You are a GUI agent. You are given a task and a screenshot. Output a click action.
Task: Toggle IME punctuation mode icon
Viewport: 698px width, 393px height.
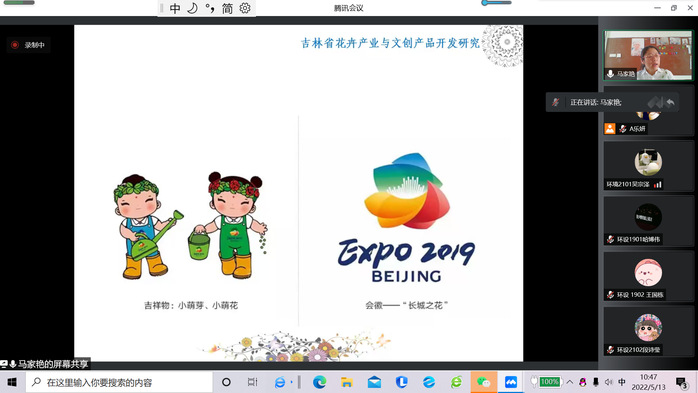210,8
